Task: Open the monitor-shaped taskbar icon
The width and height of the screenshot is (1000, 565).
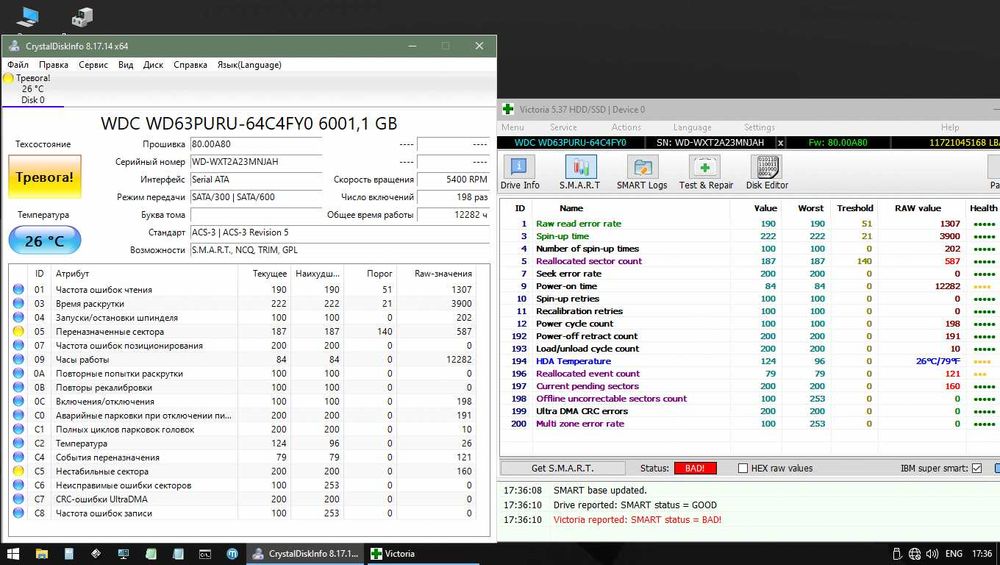Action: (x=123, y=554)
